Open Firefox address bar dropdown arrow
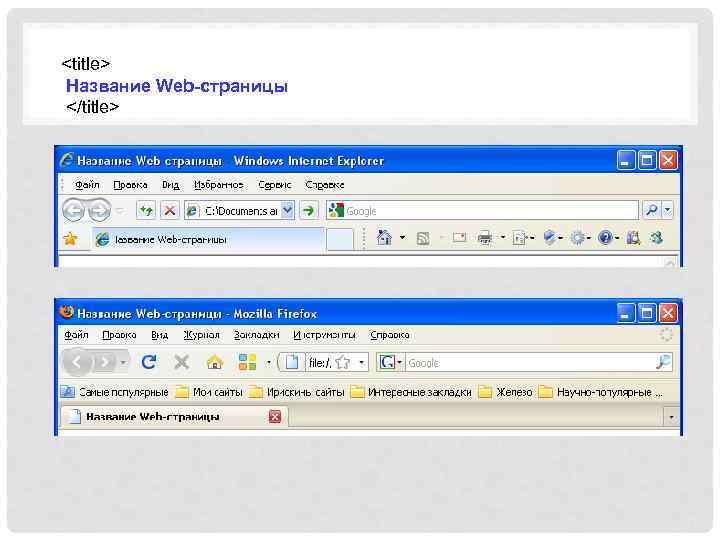This screenshot has width=720, height=540. coord(362,362)
